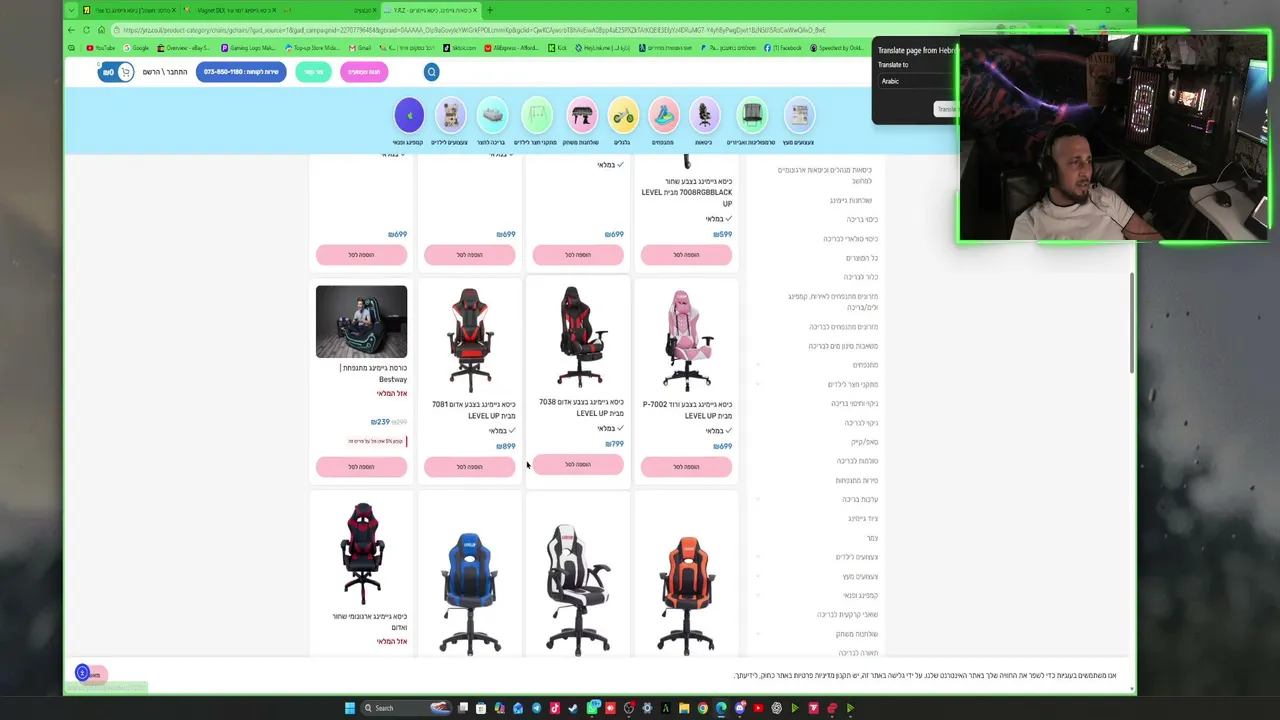The width and height of the screenshot is (1280, 720).
Task: Add the pink P-7002 chair to cart
Action: (686, 467)
